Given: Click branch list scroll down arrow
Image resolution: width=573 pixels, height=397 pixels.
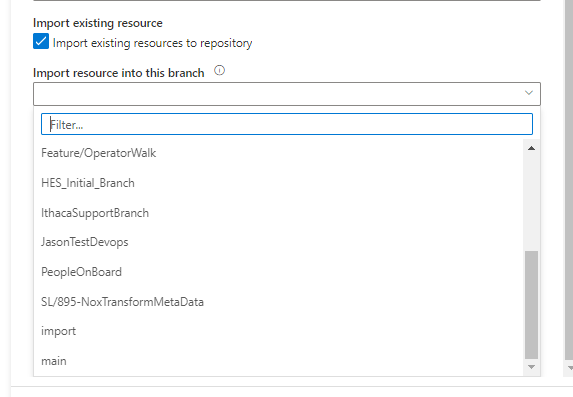Looking at the screenshot, I should tap(531, 367).
